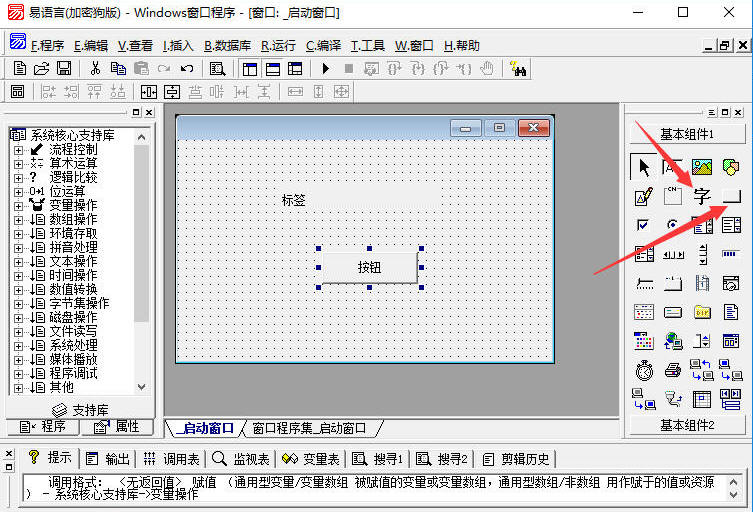This screenshot has height=512, width=753.
Task: Click the support library tree scrollbar down arrow
Action: (141, 387)
